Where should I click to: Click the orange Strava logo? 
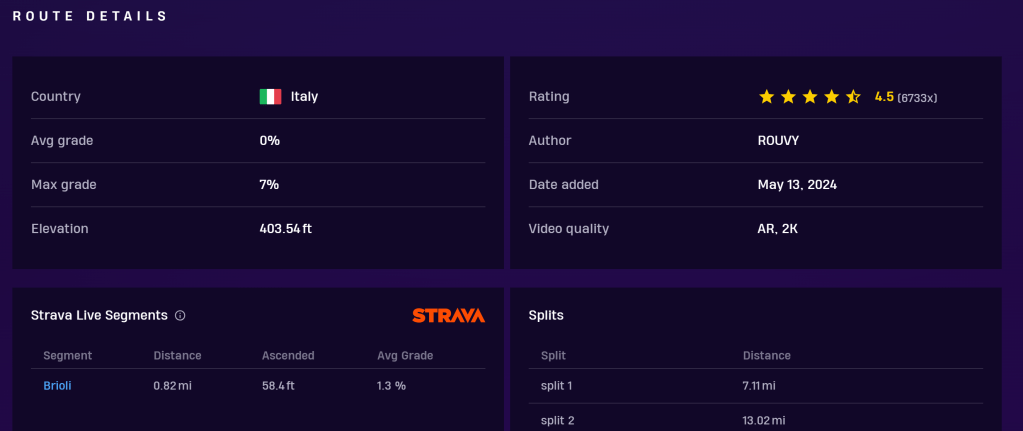point(448,315)
